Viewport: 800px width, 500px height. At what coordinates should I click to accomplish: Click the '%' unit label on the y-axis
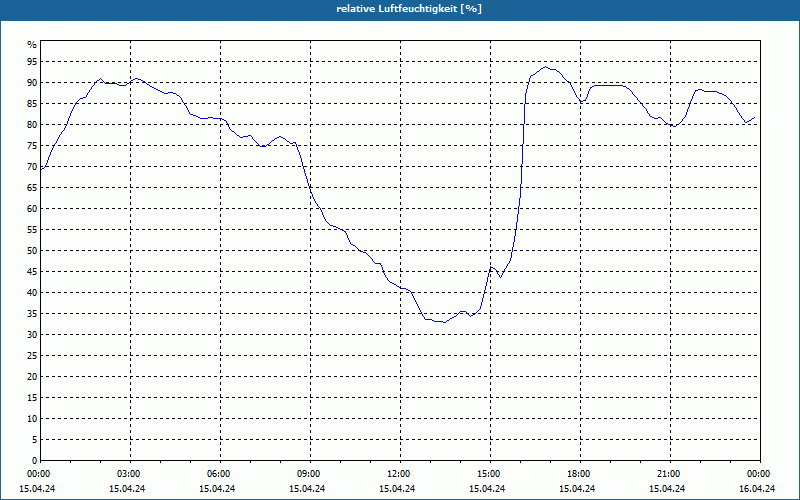(32, 45)
